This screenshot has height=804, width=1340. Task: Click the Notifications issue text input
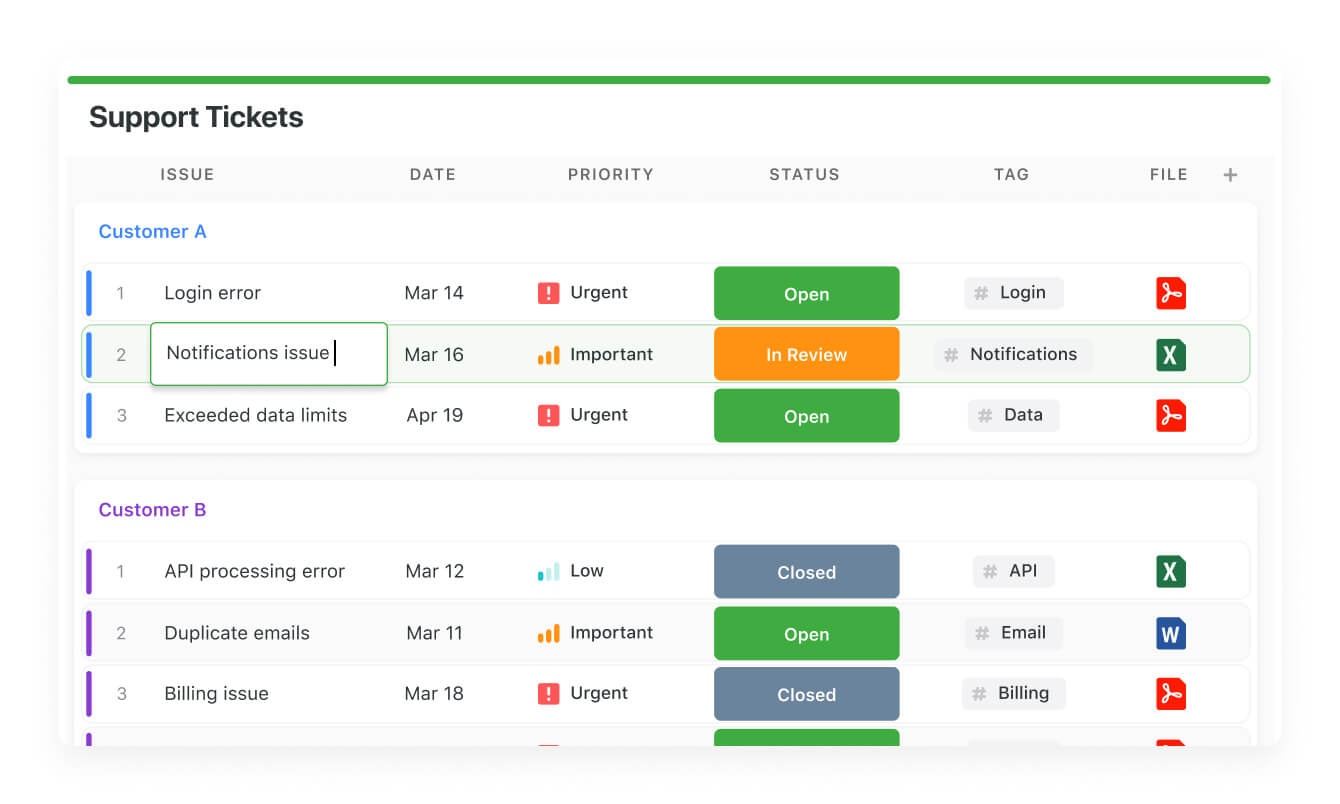tap(268, 354)
